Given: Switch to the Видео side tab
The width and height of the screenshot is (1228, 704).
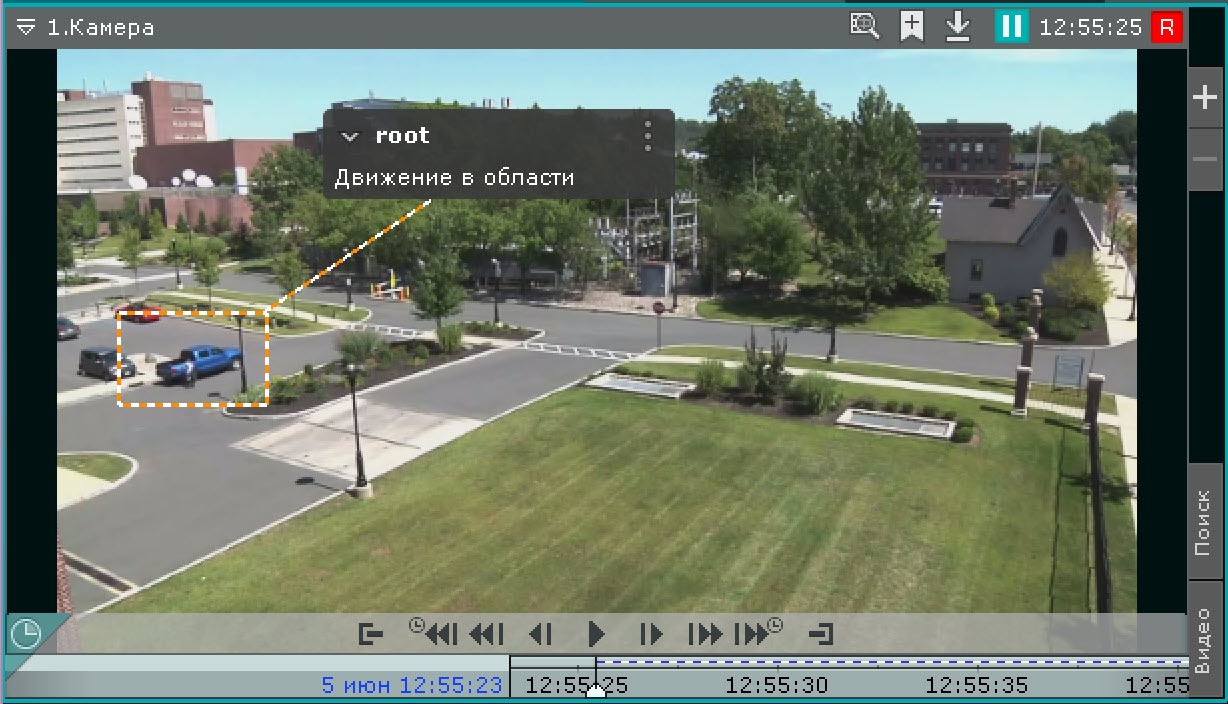Looking at the screenshot, I should pos(1204,641).
